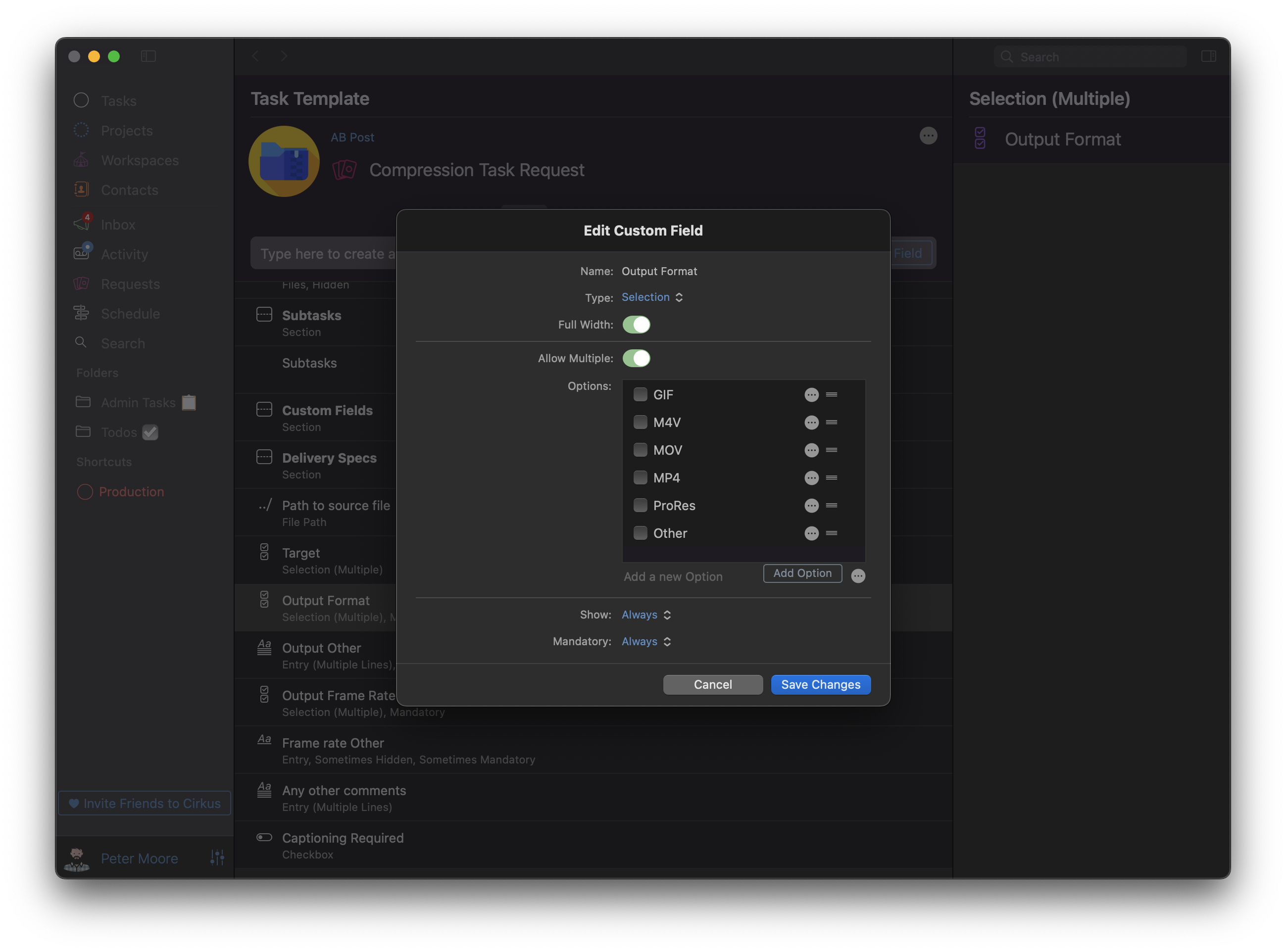Click the reorder handle beside Other option
1286x952 pixels.
(x=831, y=533)
